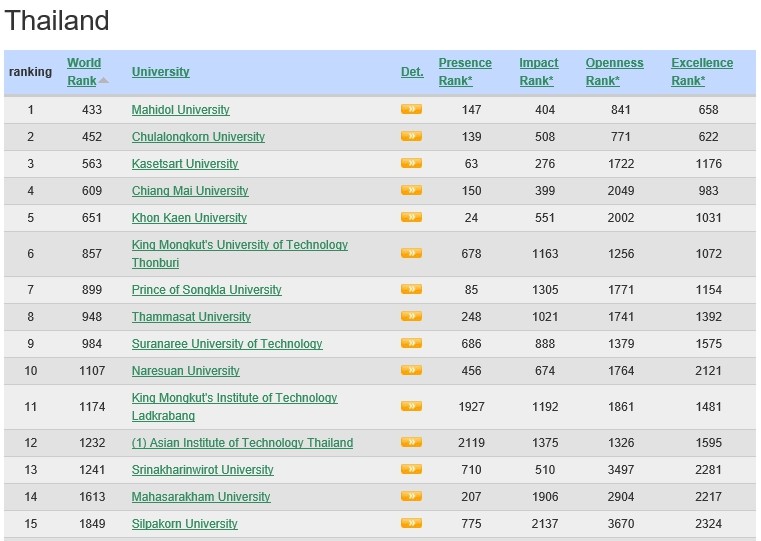761x541 pixels.
Task: Open Mahidol University link
Action: coord(181,110)
